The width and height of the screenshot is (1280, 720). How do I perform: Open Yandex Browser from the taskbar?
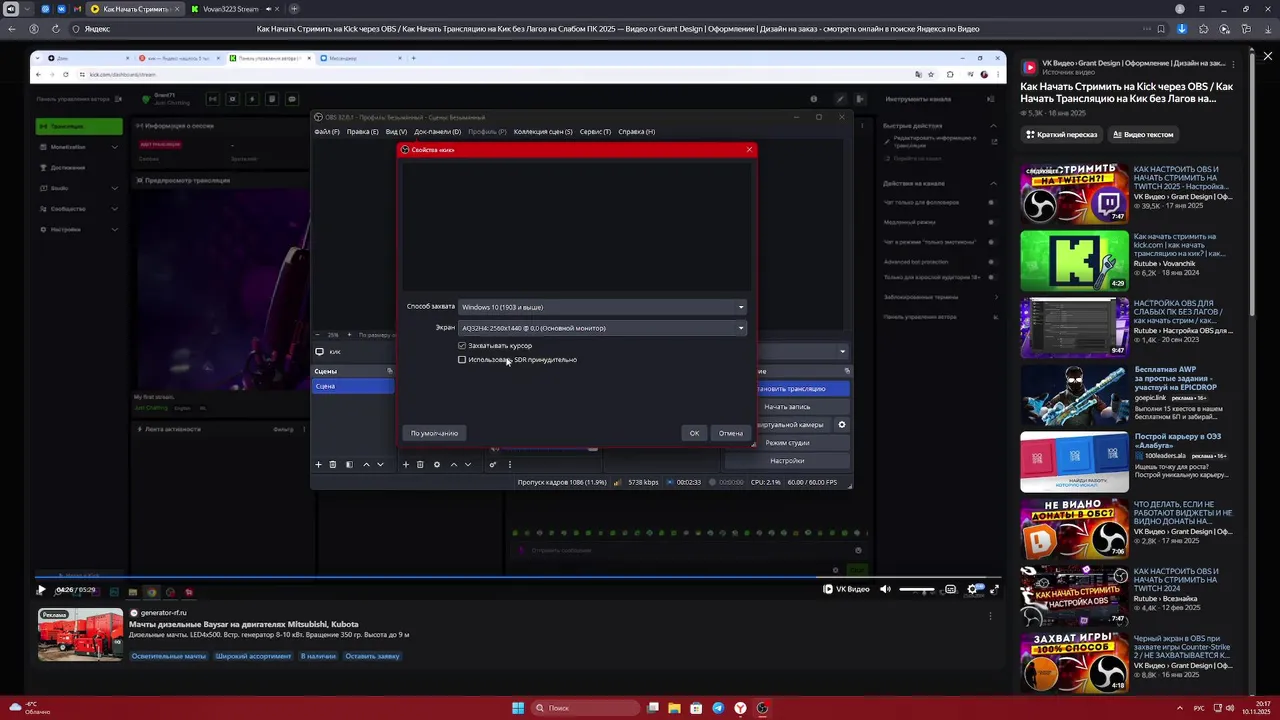coord(740,708)
